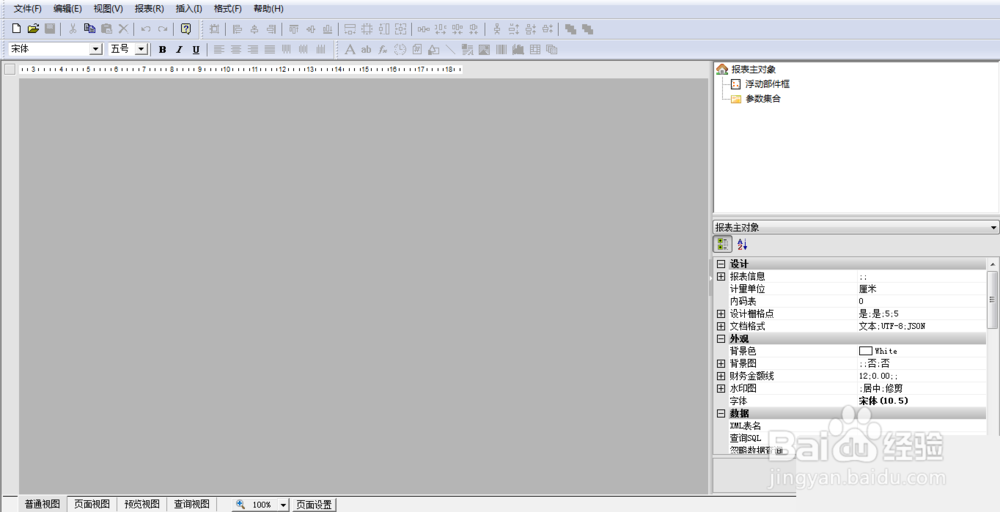Open the 编辑(E) menu

68,9
